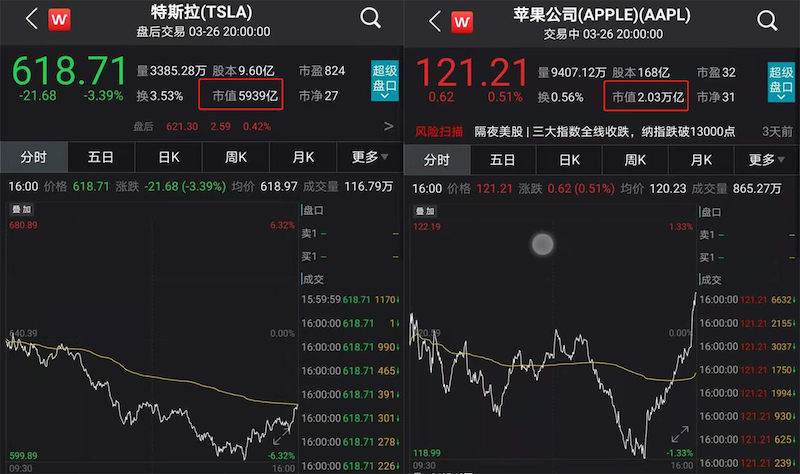Tap Apple 市净31 value

716,97
